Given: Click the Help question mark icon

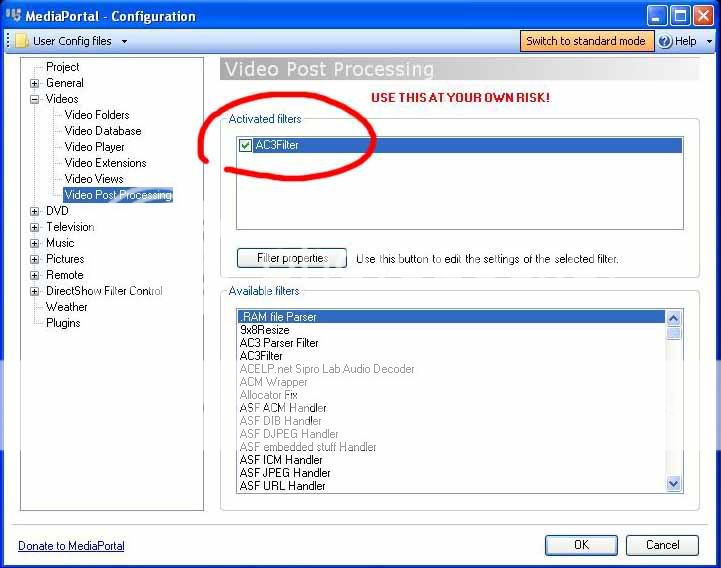Looking at the screenshot, I should 665,41.
